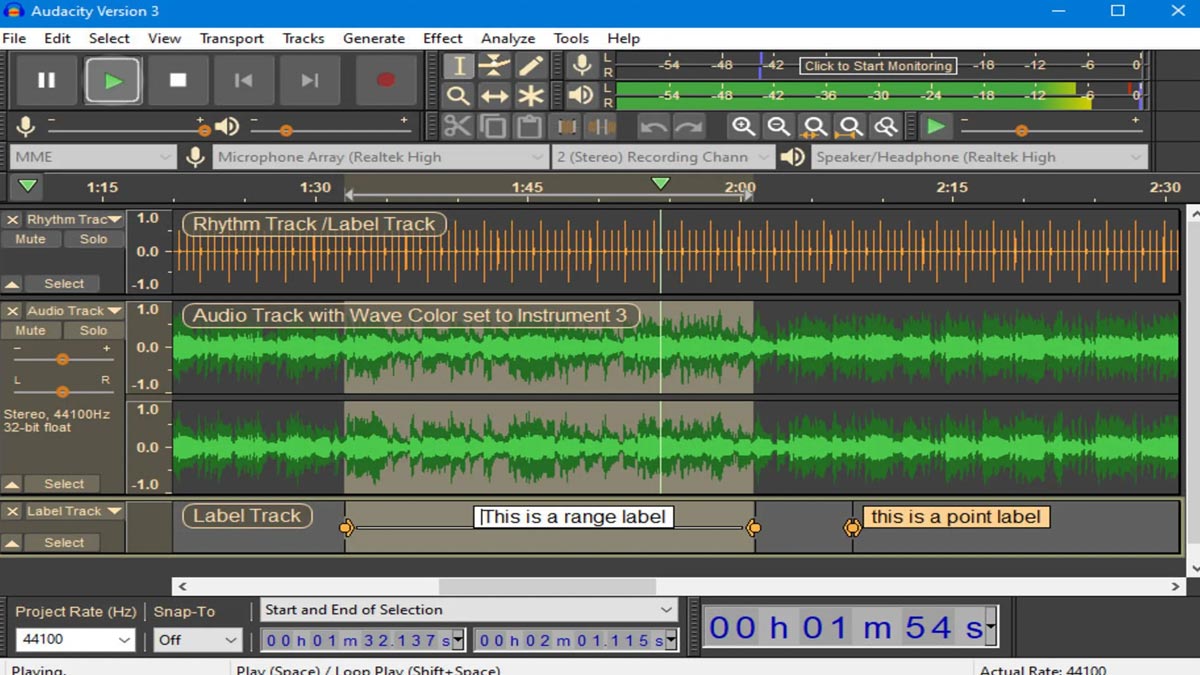Viewport: 1200px width, 675px height.
Task: Click Fit Selection to Width icon
Action: coord(814,127)
